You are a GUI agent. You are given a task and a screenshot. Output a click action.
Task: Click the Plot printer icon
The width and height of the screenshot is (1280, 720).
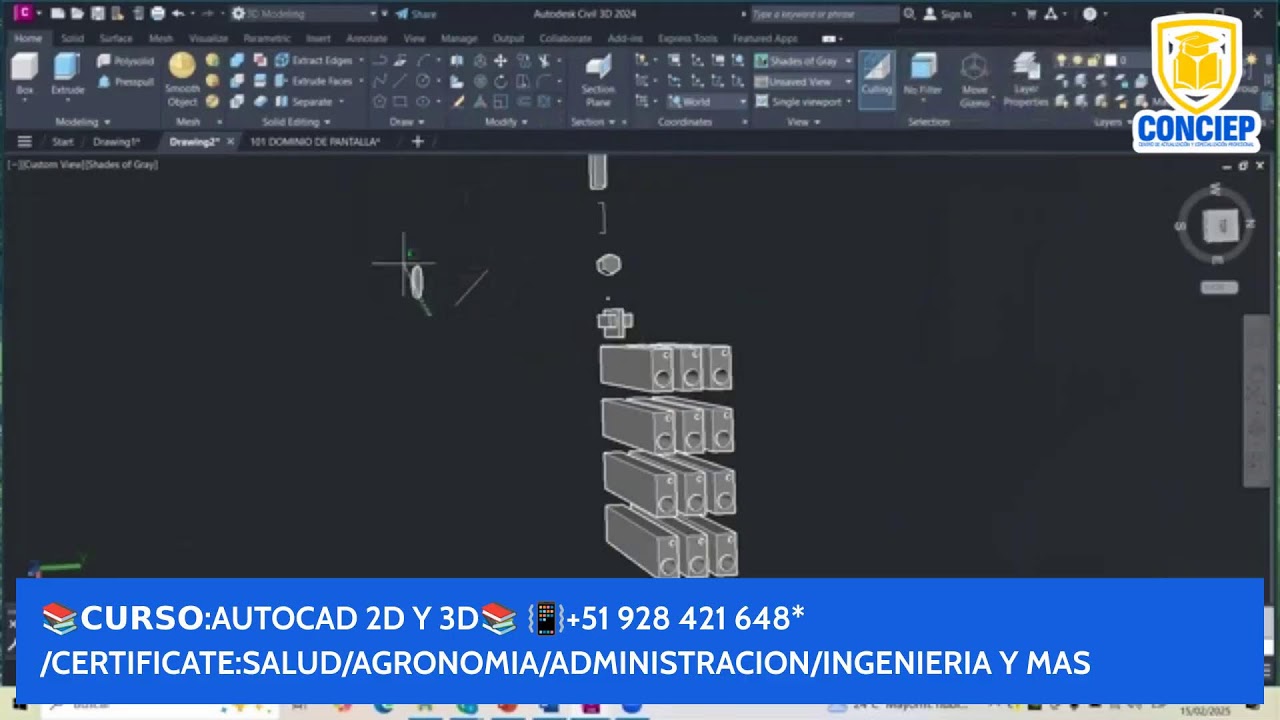[158, 14]
